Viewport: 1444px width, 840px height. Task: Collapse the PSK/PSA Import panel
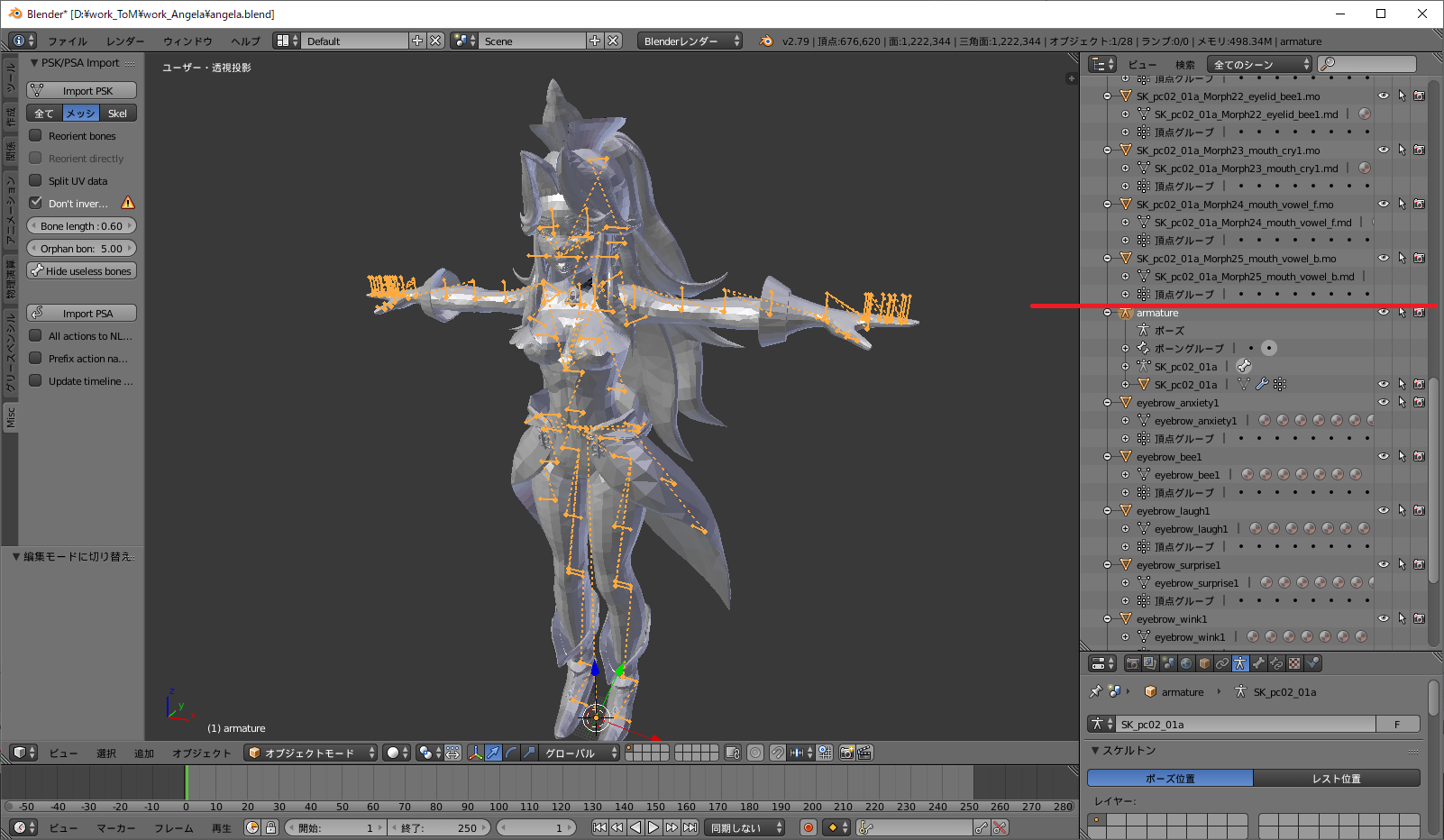click(x=34, y=63)
